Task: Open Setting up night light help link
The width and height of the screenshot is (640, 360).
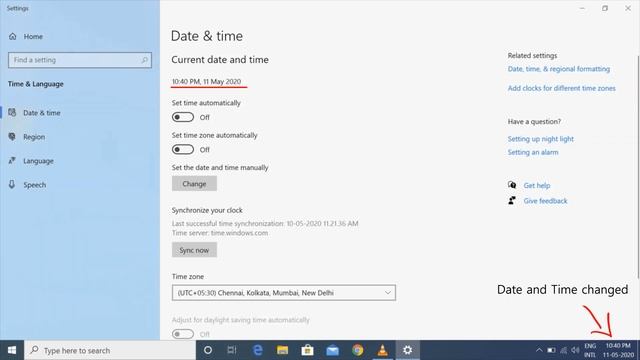Action: click(x=541, y=139)
